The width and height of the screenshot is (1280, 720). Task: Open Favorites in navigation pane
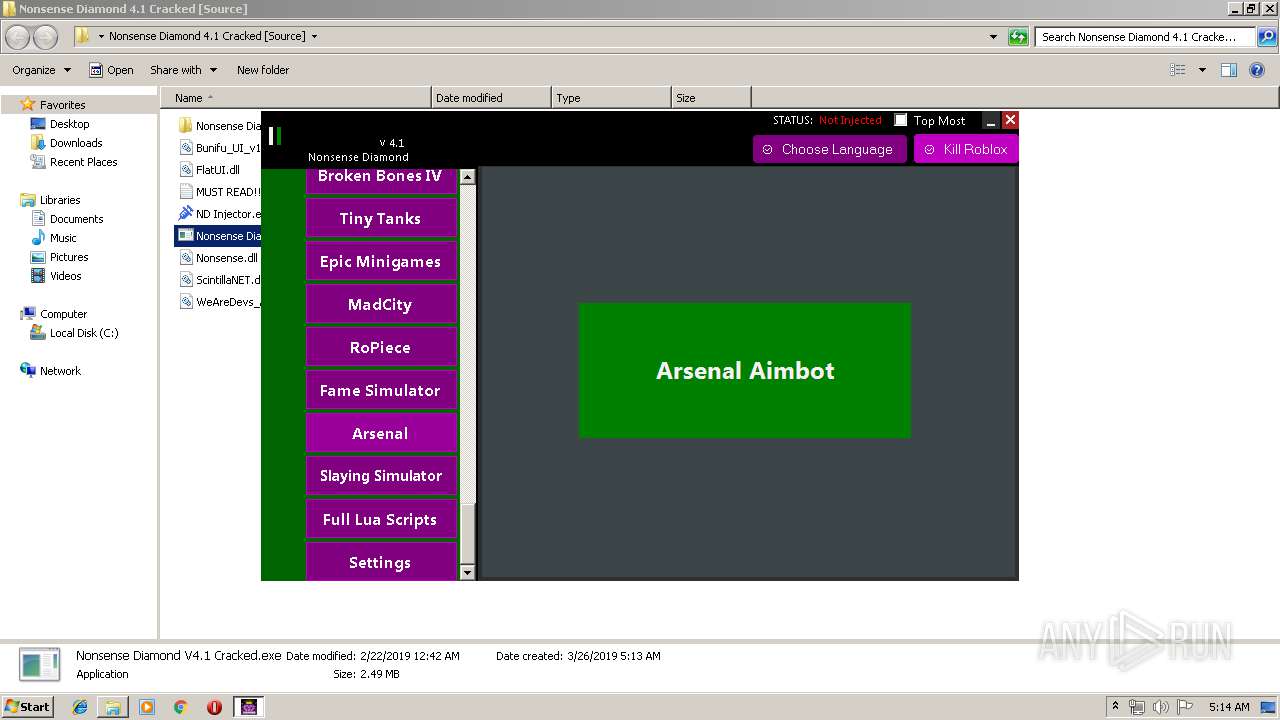tap(62, 104)
